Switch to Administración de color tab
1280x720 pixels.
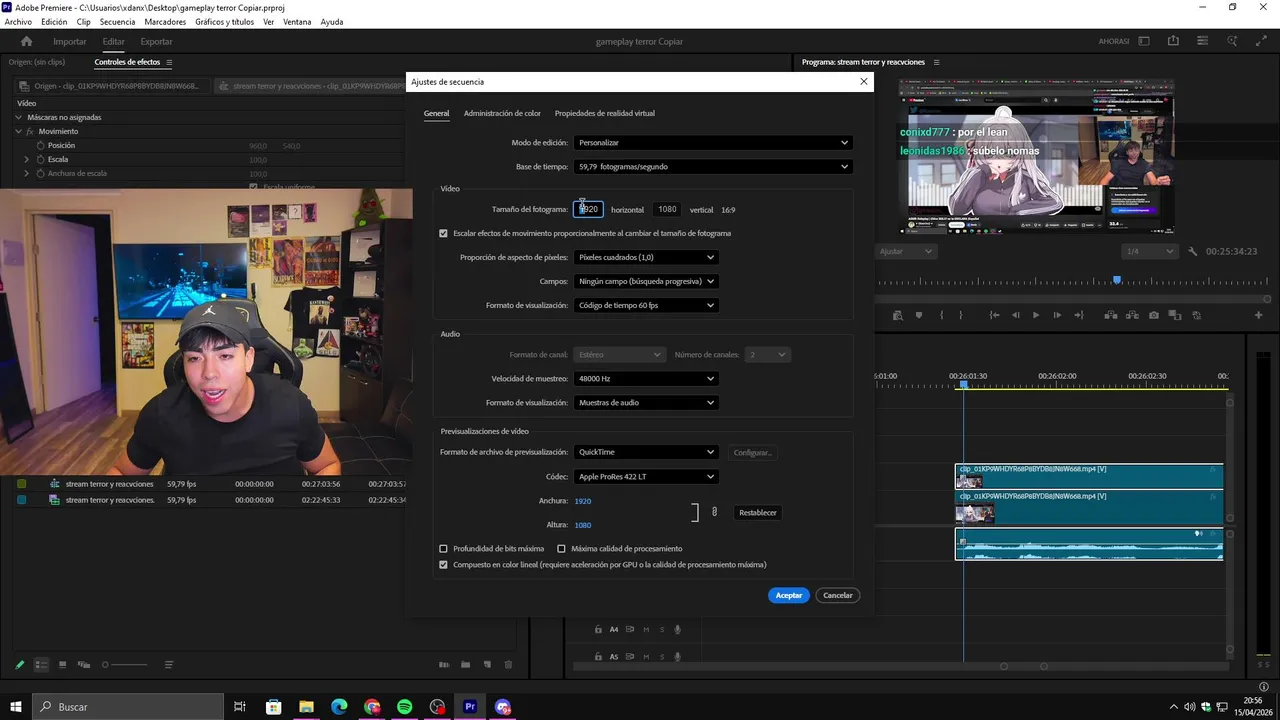pyautogui.click(x=502, y=113)
